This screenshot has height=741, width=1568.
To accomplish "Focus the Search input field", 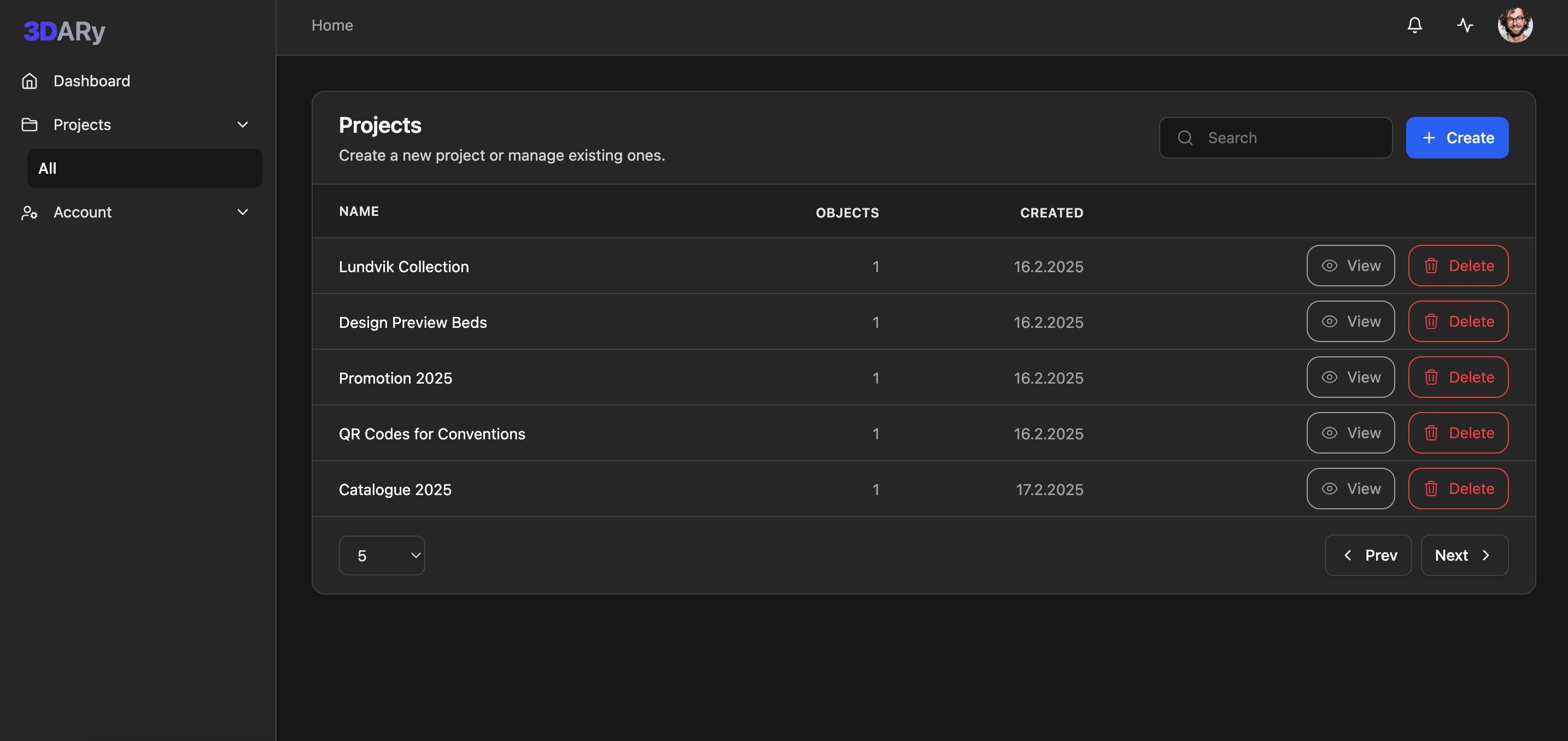I will coord(1290,138).
